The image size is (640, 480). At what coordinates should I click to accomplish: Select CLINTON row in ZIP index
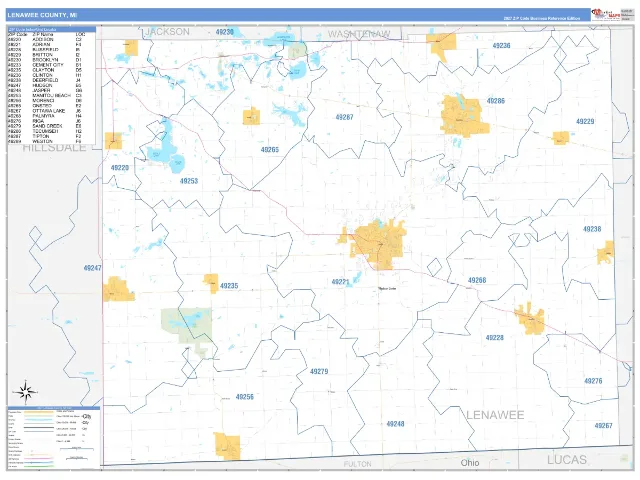pyautogui.click(x=45, y=75)
